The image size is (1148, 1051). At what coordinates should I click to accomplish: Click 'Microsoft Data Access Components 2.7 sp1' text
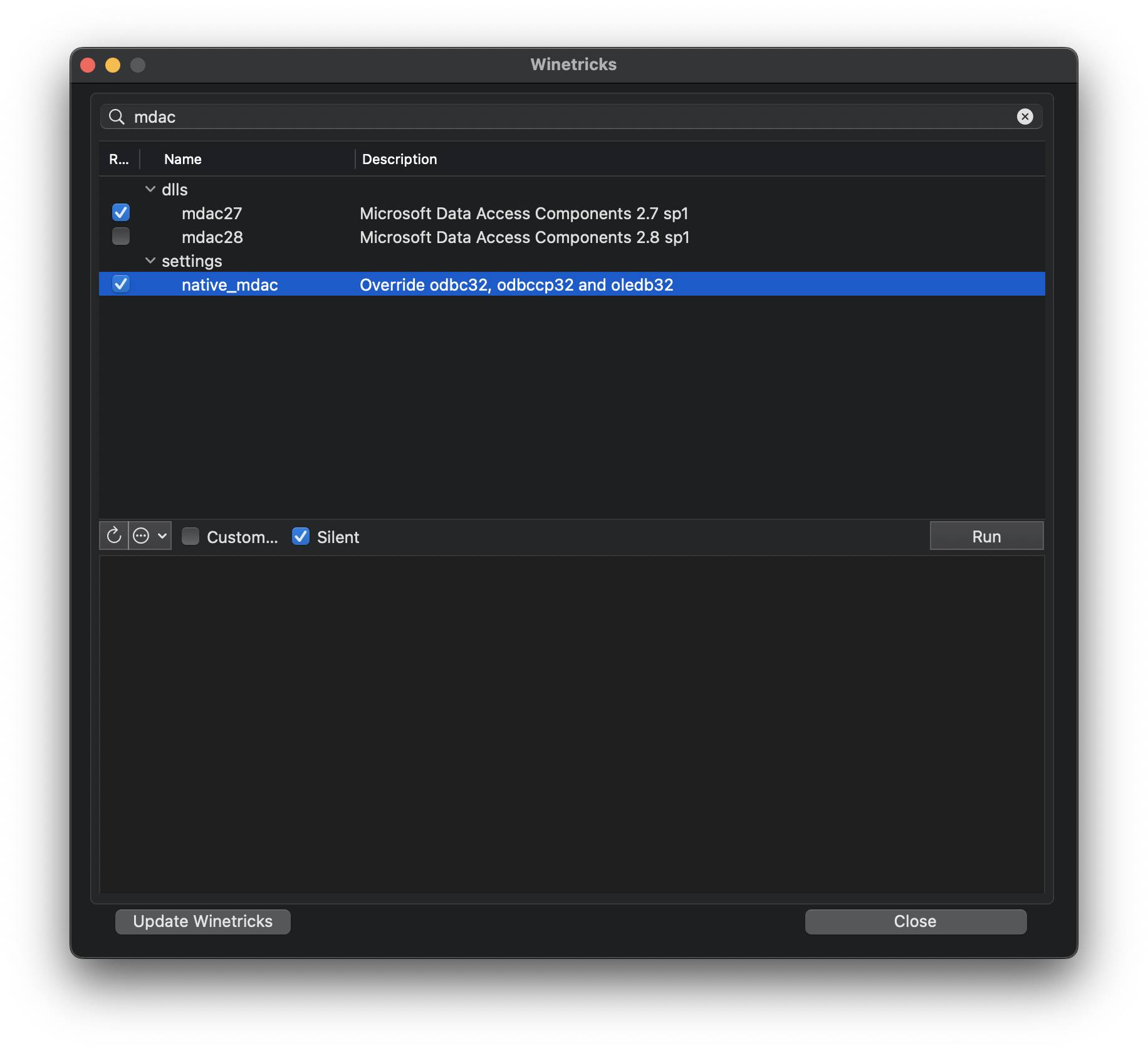coord(524,214)
